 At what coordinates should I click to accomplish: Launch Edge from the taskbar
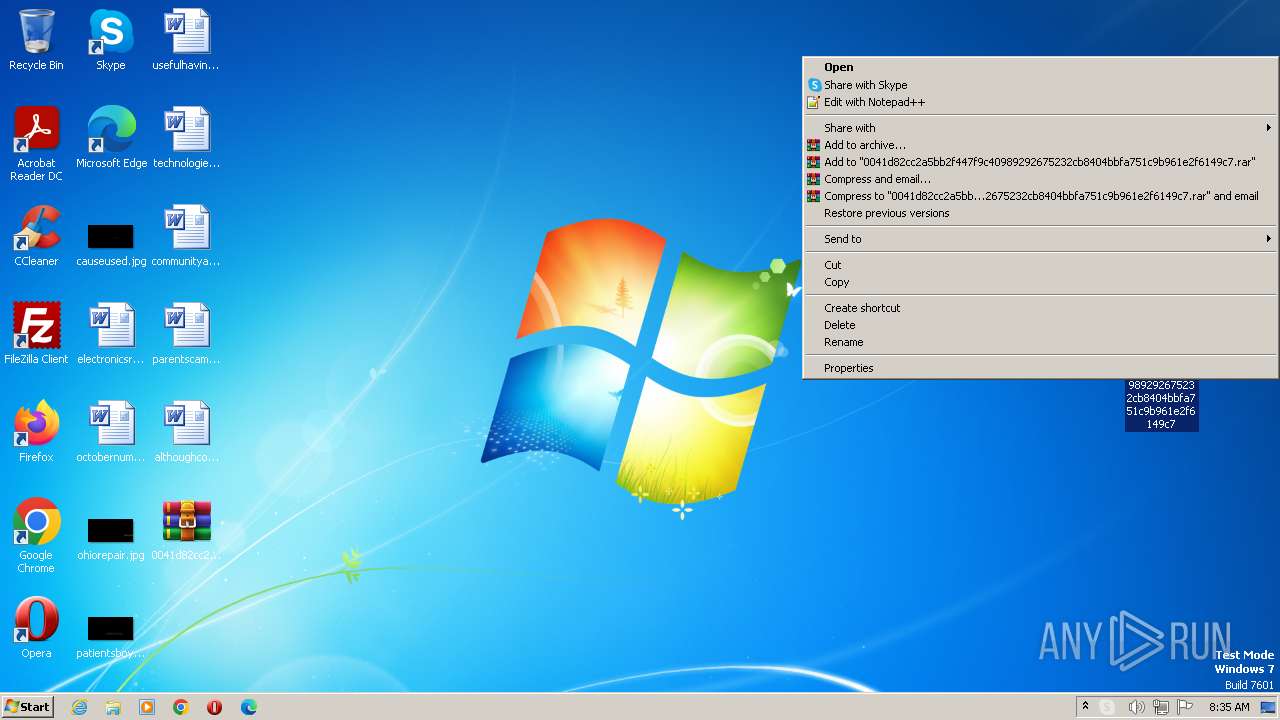[249, 707]
